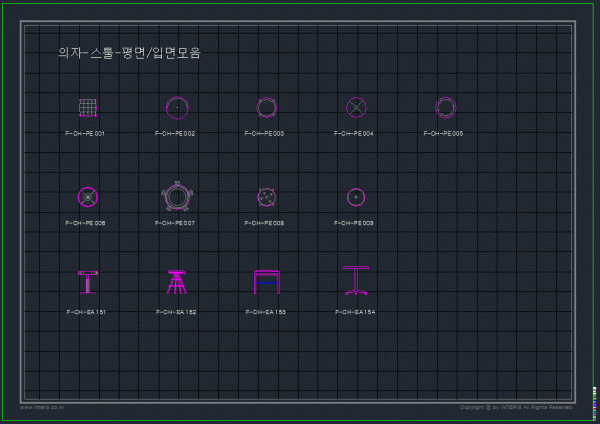Pick the tripod bar stool elevation F-CH-EA152

click(177, 283)
